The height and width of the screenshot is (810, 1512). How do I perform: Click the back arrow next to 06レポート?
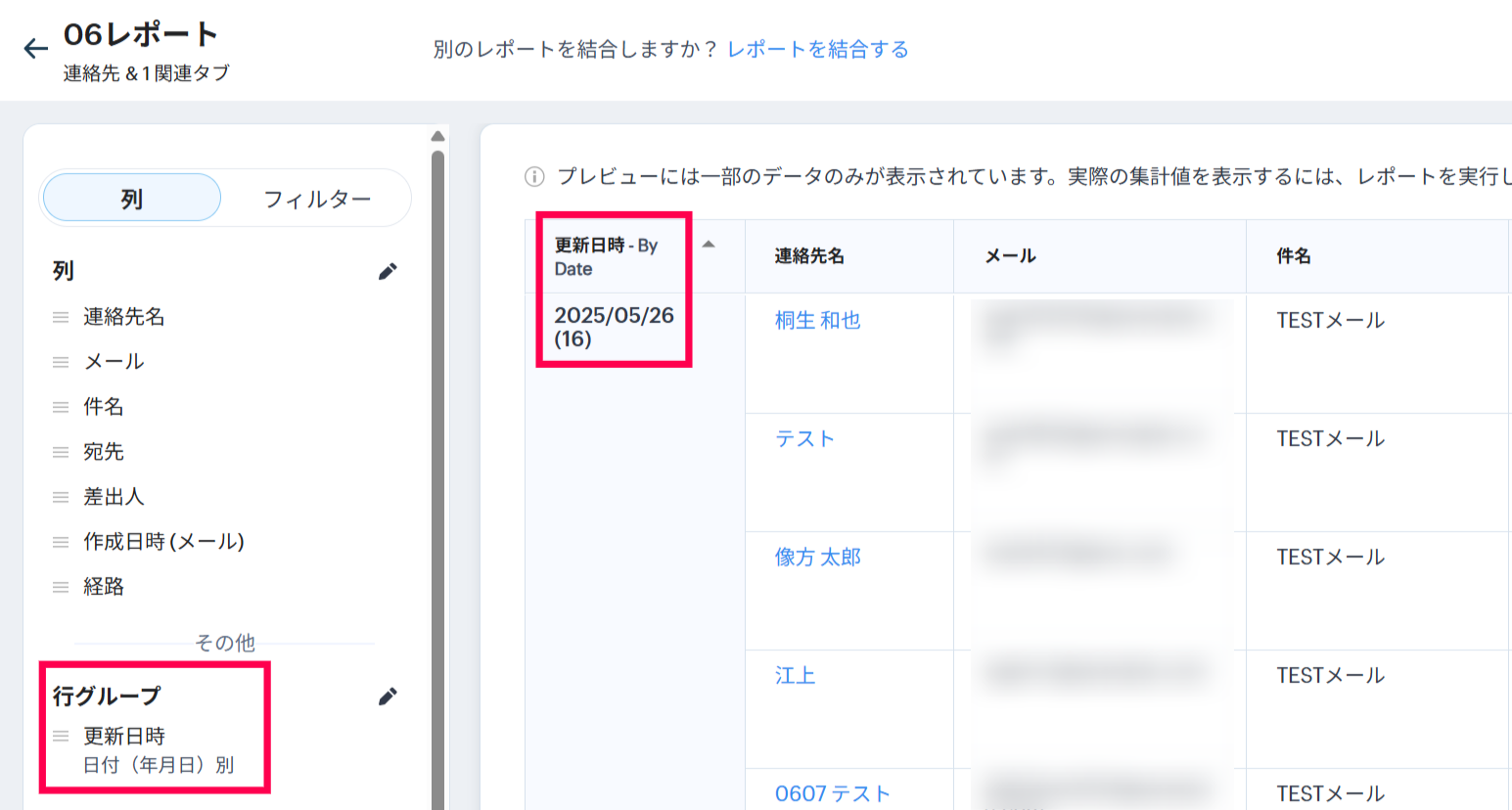pyautogui.click(x=36, y=49)
